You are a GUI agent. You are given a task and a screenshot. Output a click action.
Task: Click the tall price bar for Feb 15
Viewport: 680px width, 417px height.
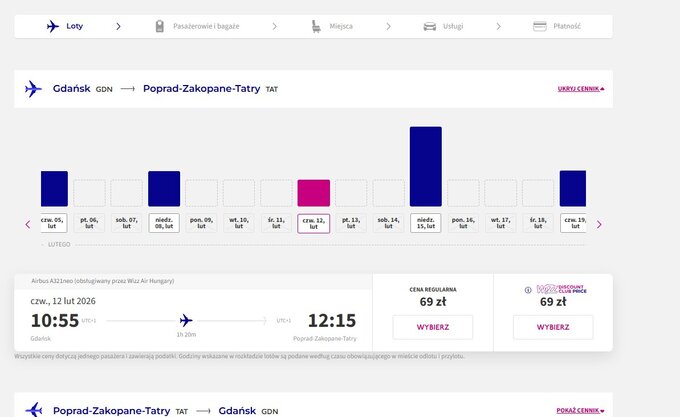pos(425,166)
